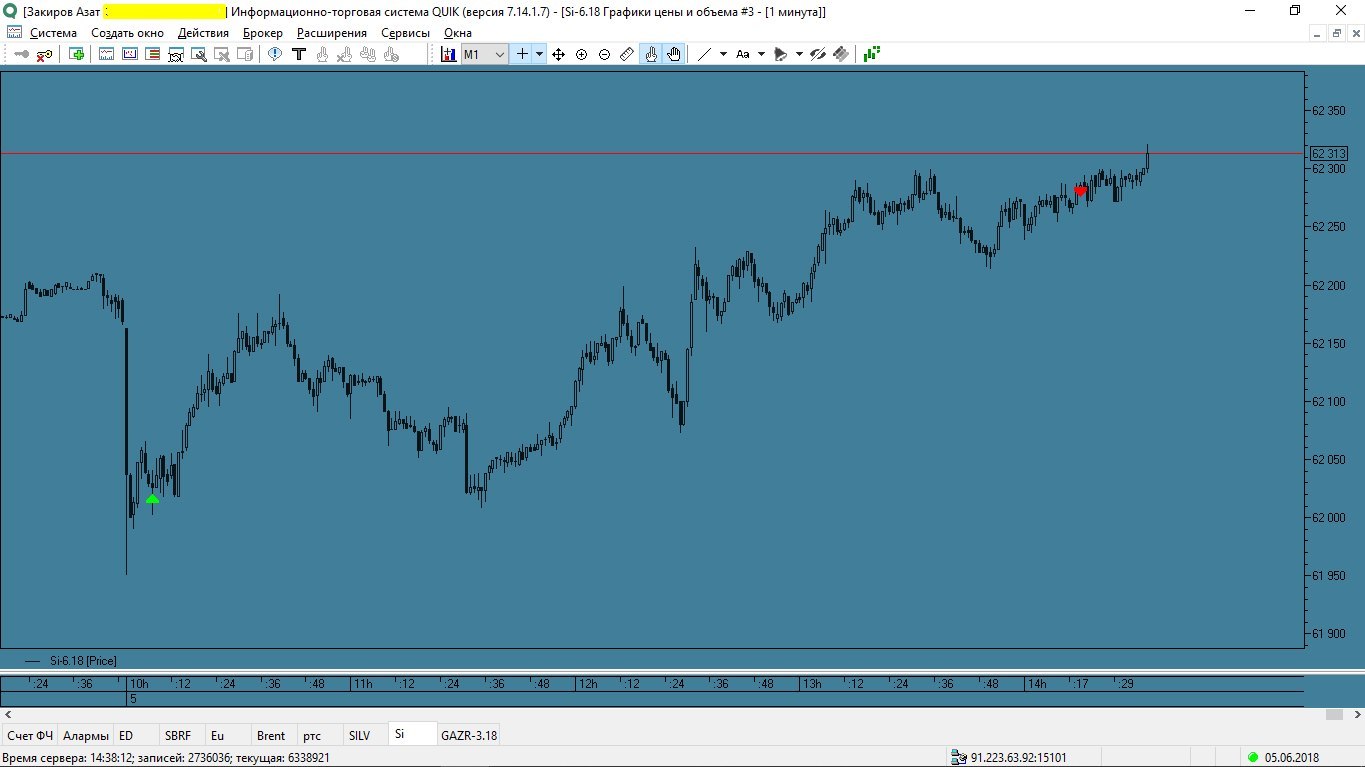Click the green connection status indicator

point(1253,758)
